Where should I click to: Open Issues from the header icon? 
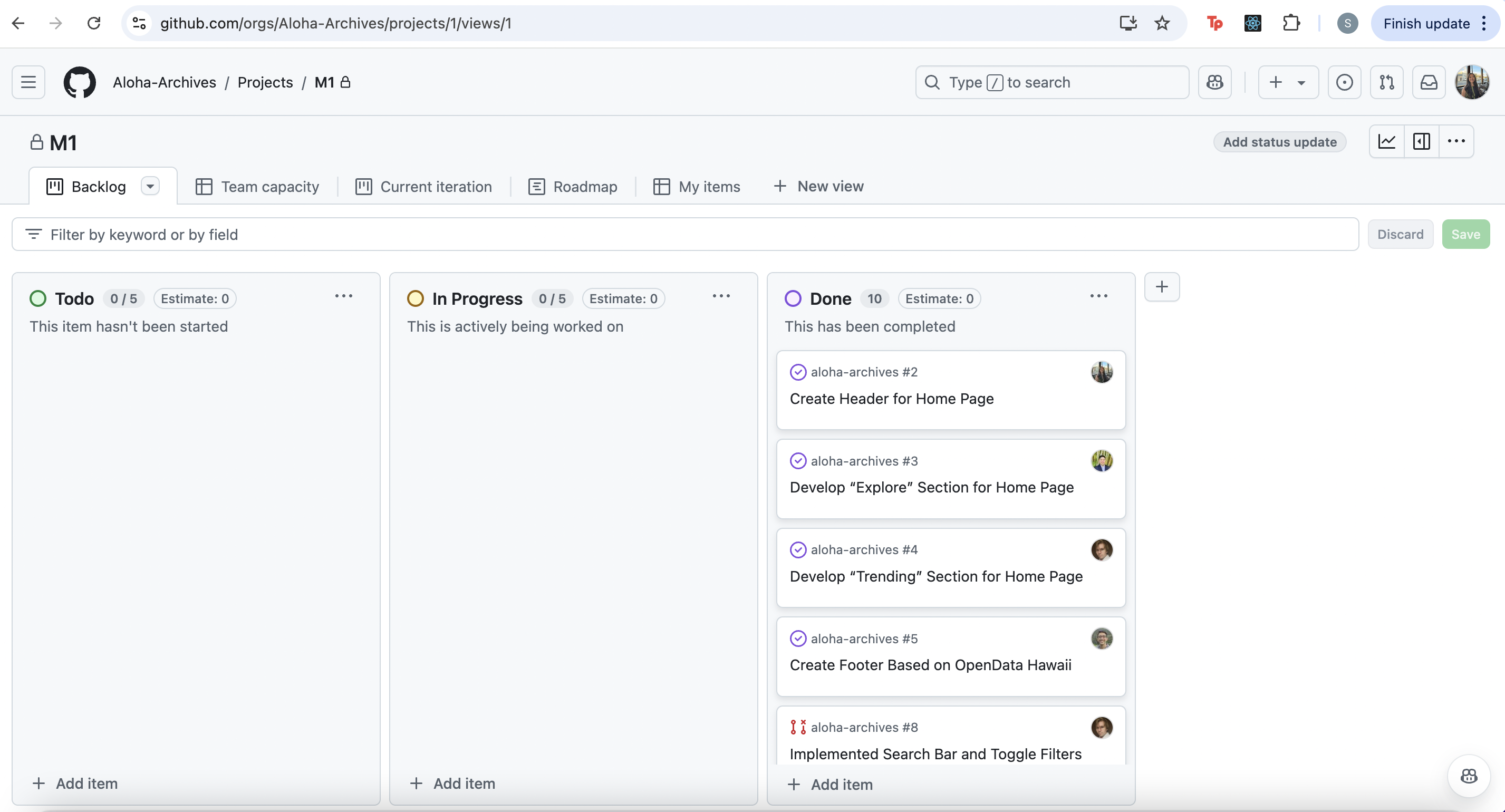coord(1344,82)
